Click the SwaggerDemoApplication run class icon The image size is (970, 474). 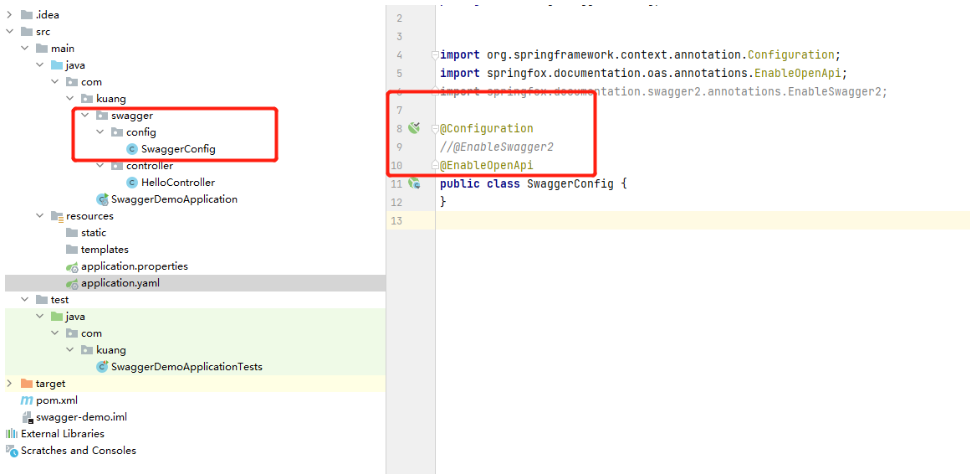pyautogui.click(x=102, y=199)
